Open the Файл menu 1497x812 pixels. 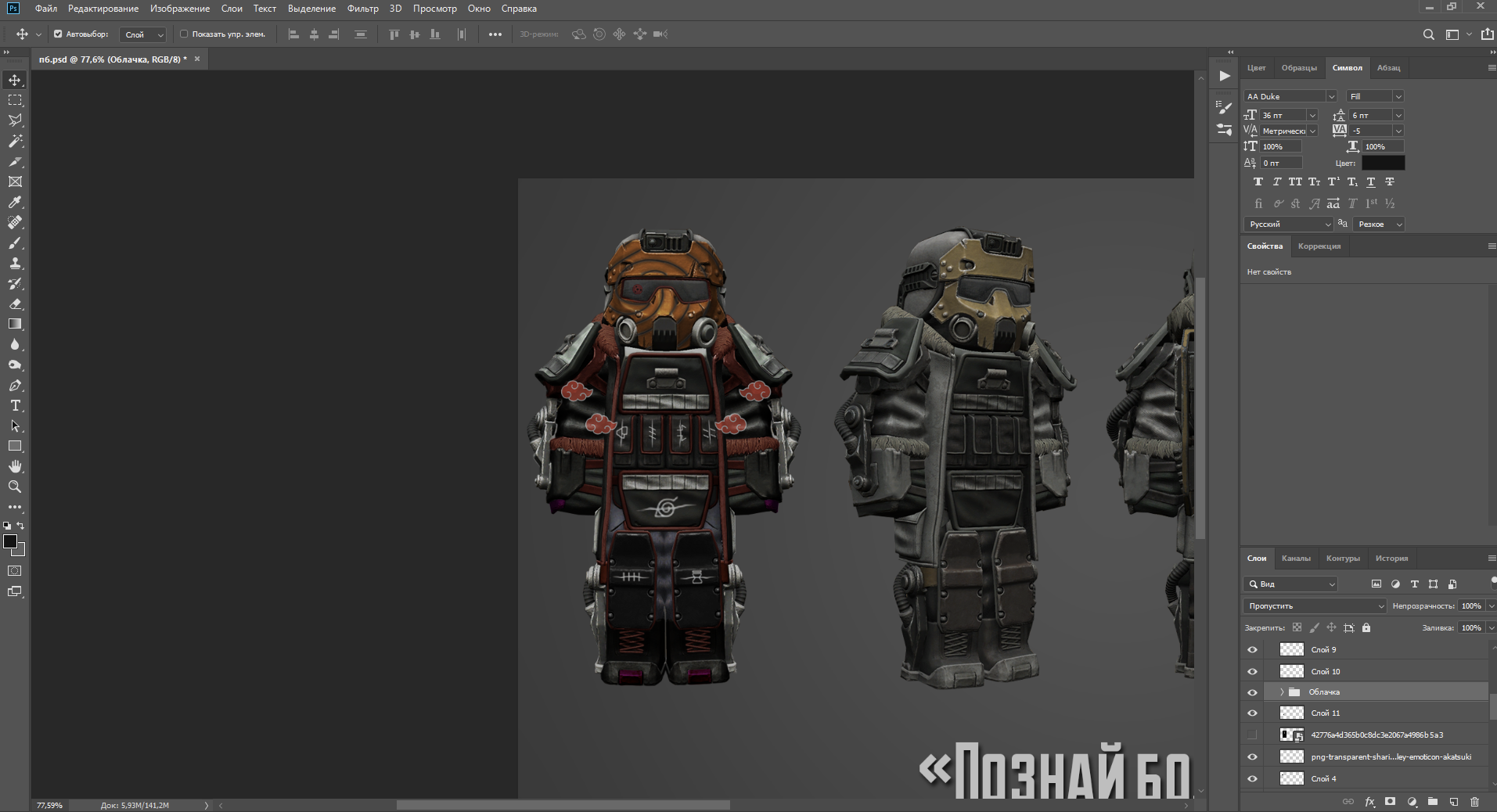(x=46, y=9)
